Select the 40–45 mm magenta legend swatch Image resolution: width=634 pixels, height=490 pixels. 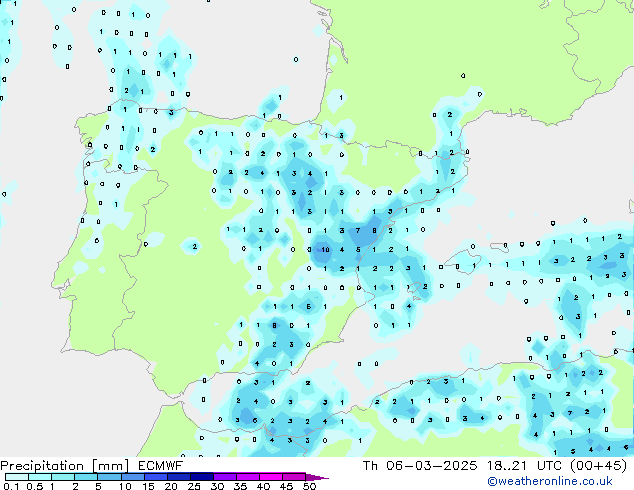(x=271, y=477)
